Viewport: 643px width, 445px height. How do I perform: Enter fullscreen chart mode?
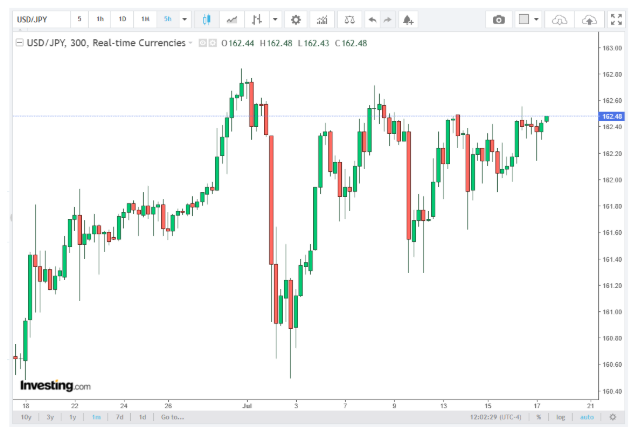coord(616,19)
